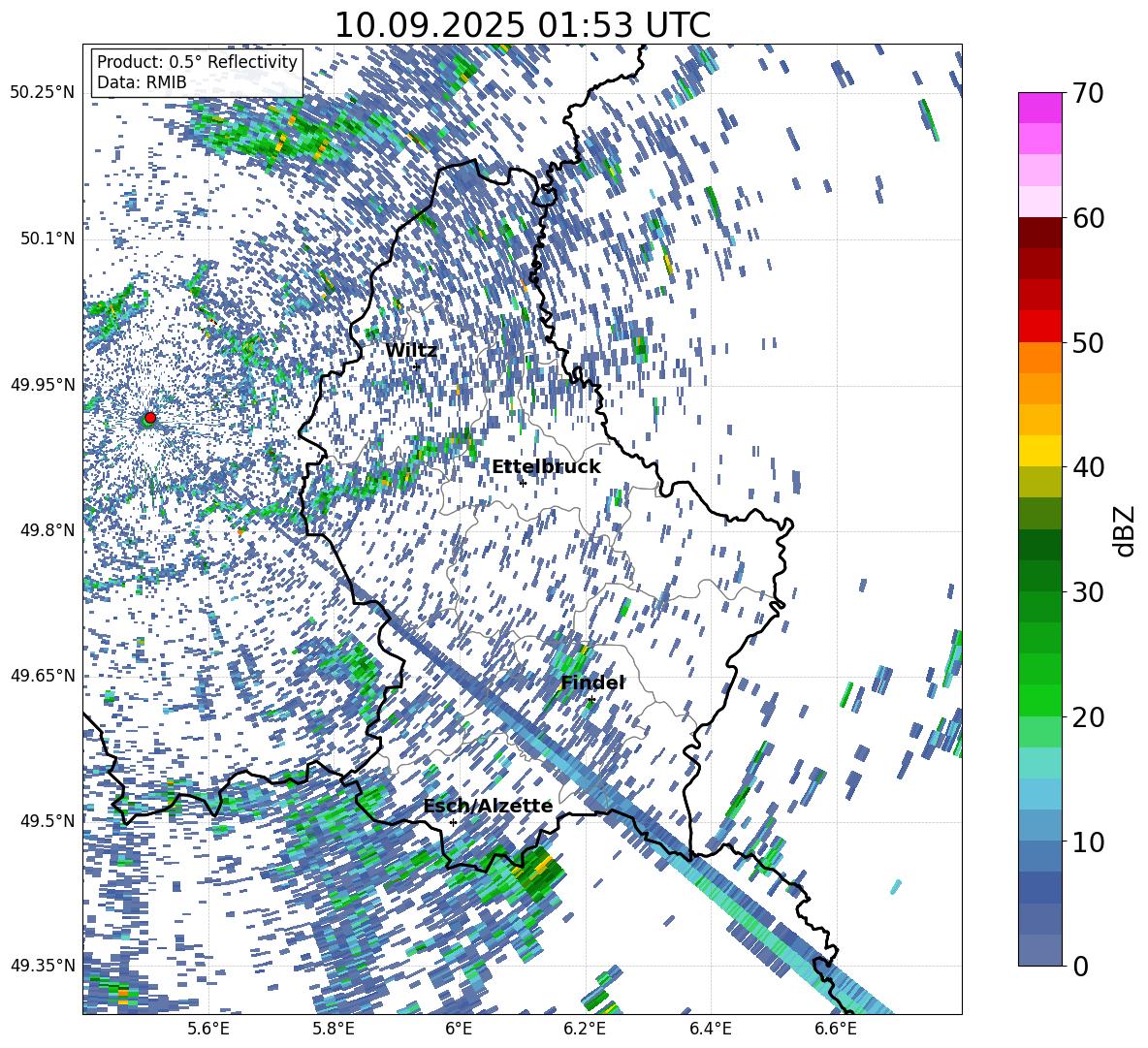Click the Ettelbruck location cross marker
The image size is (1148, 1048).
523,483
